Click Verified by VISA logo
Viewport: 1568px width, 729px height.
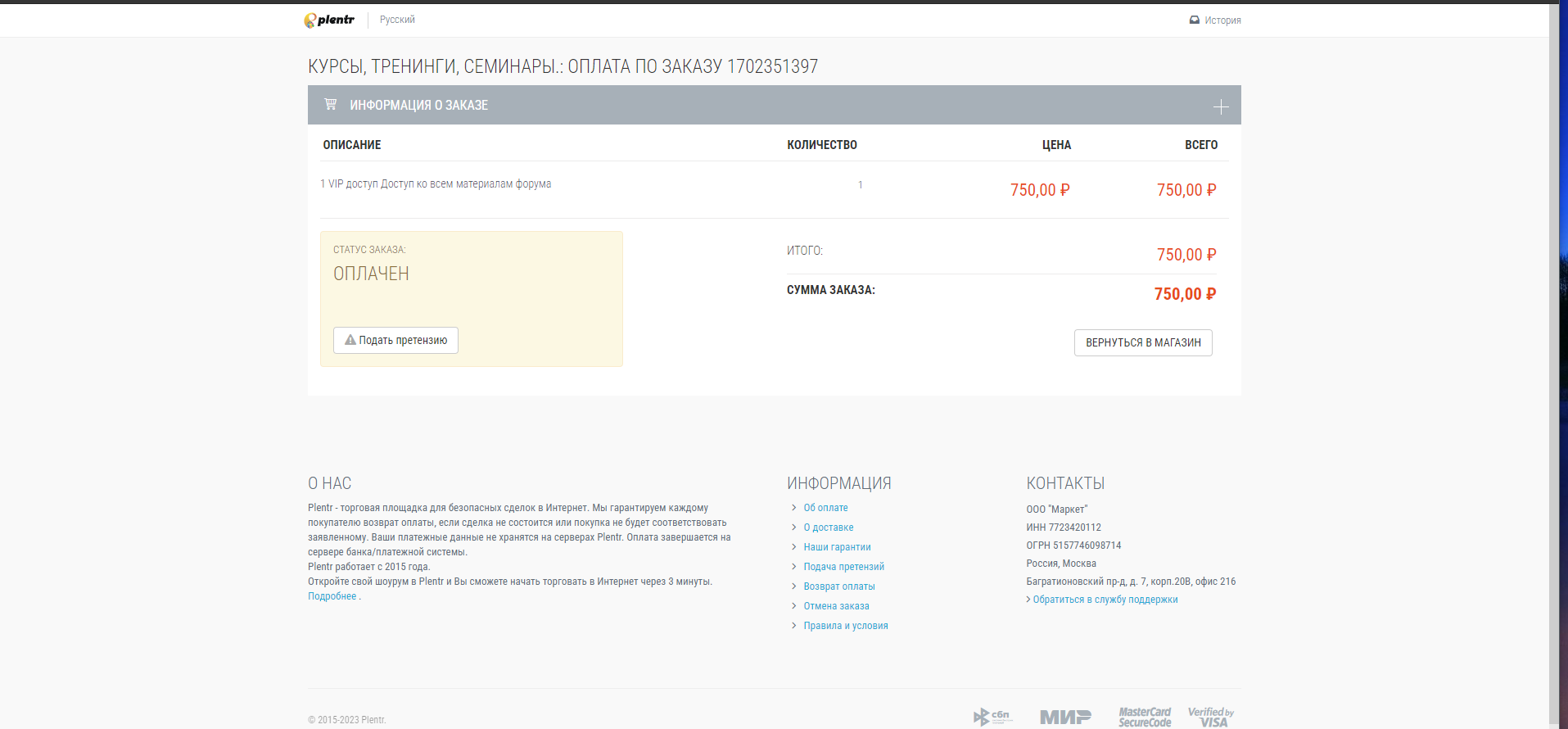[1211, 717]
